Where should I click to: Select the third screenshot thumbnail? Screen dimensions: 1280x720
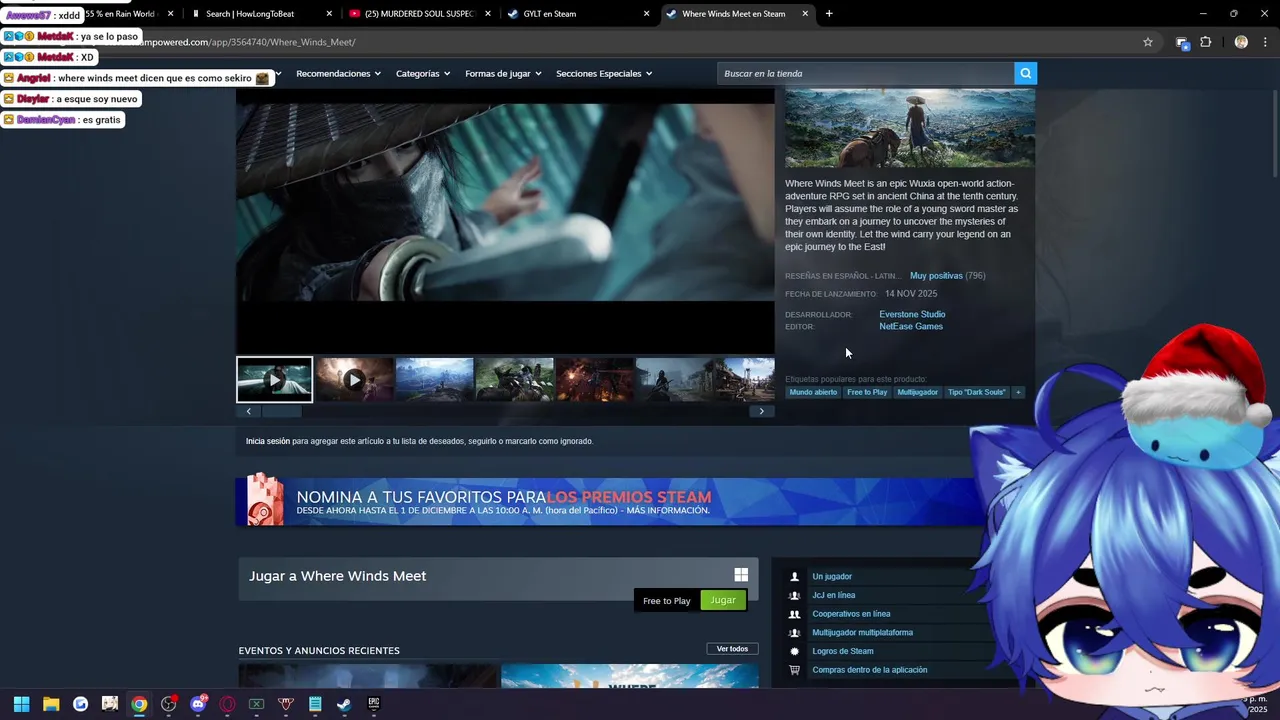click(x=434, y=380)
